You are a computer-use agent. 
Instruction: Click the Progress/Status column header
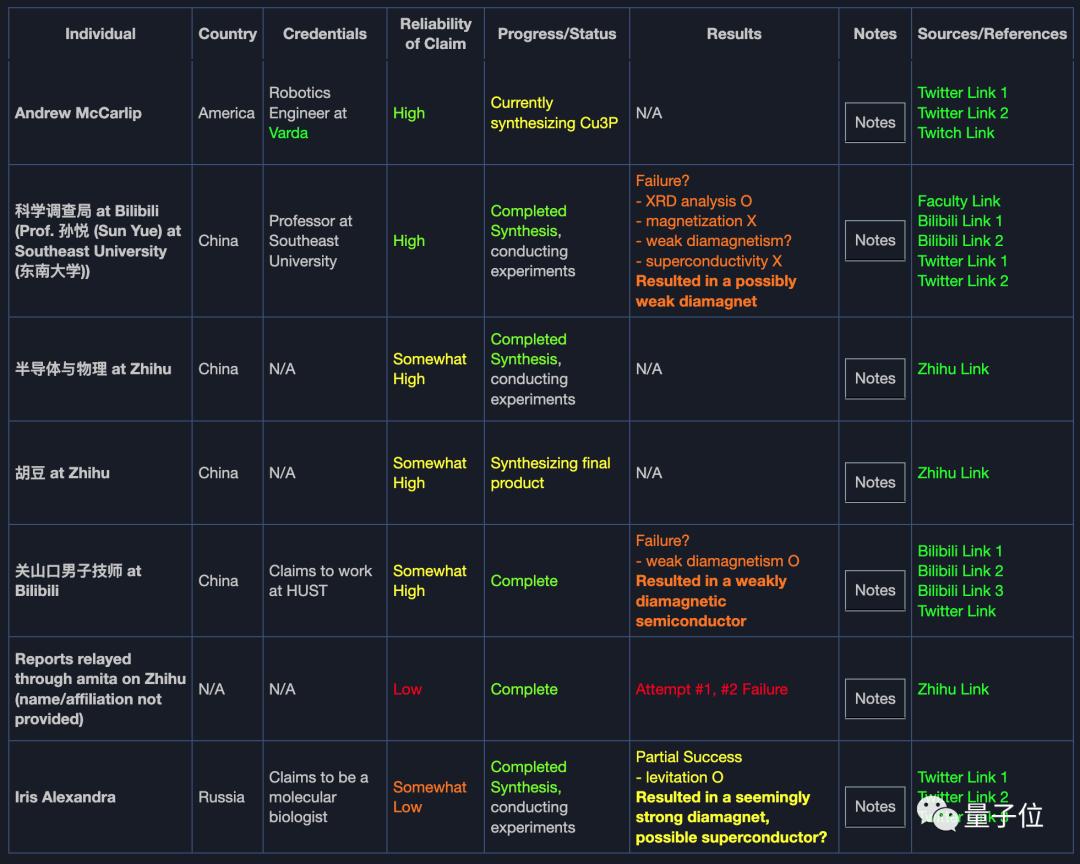556,34
